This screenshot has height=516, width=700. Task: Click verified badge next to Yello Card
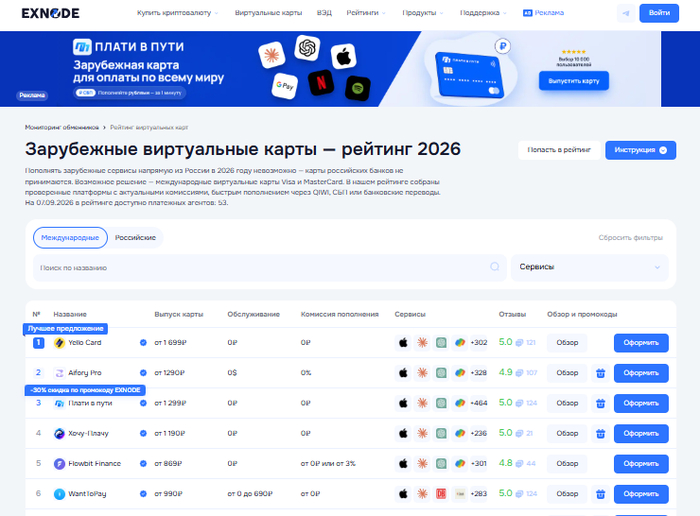click(x=143, y=343)
